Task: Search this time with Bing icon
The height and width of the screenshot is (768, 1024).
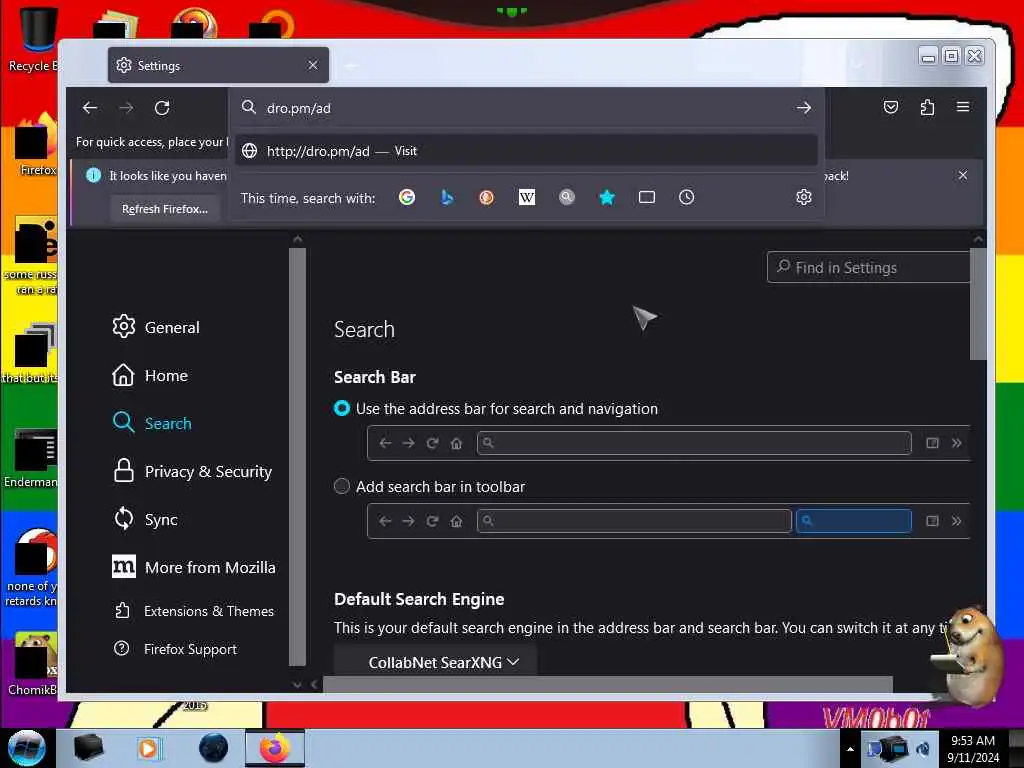Action: (x=447, y=197)
